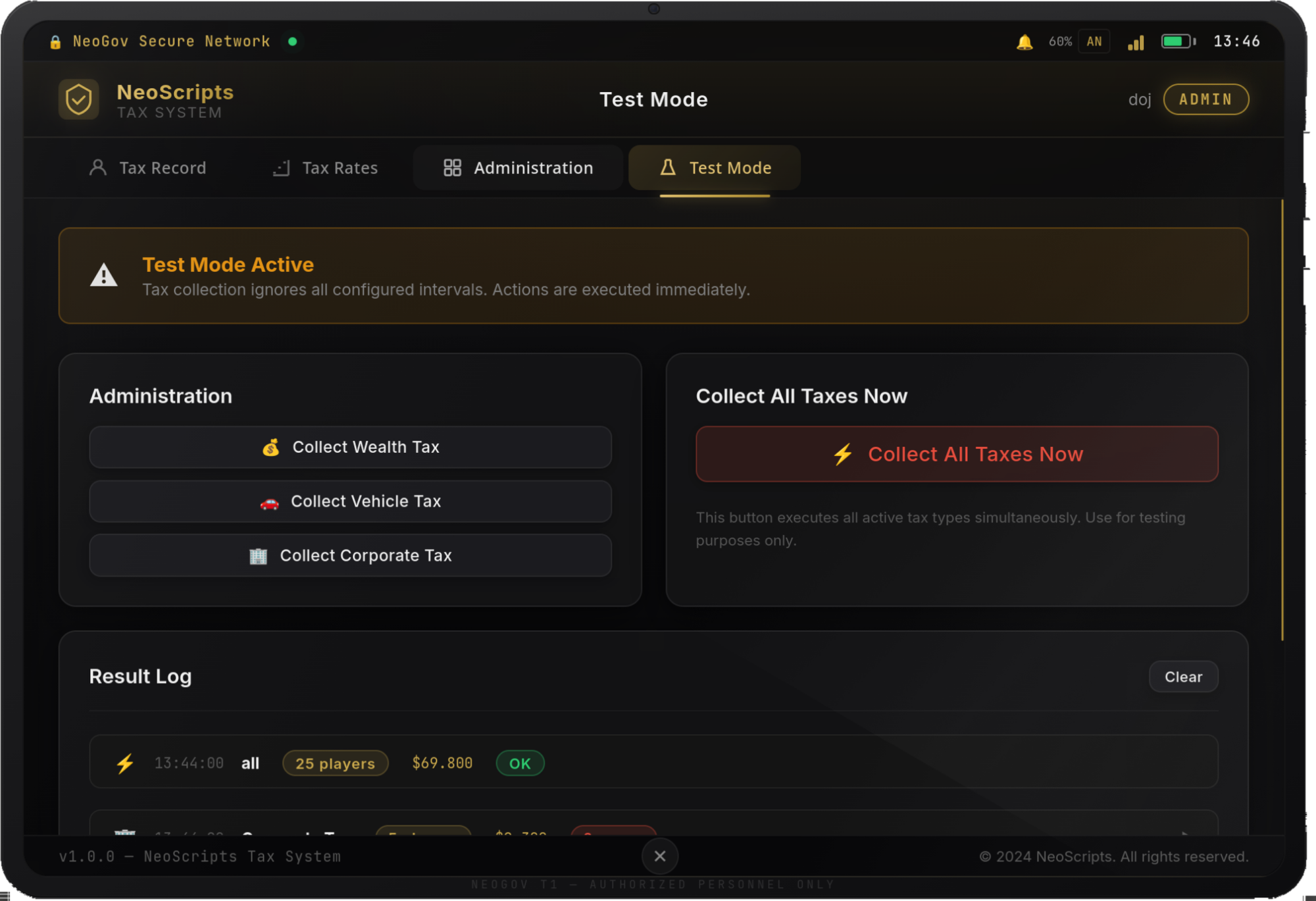
Task: Click the lightning bolt on Collect All Taxes button
Action: point(843,454)
